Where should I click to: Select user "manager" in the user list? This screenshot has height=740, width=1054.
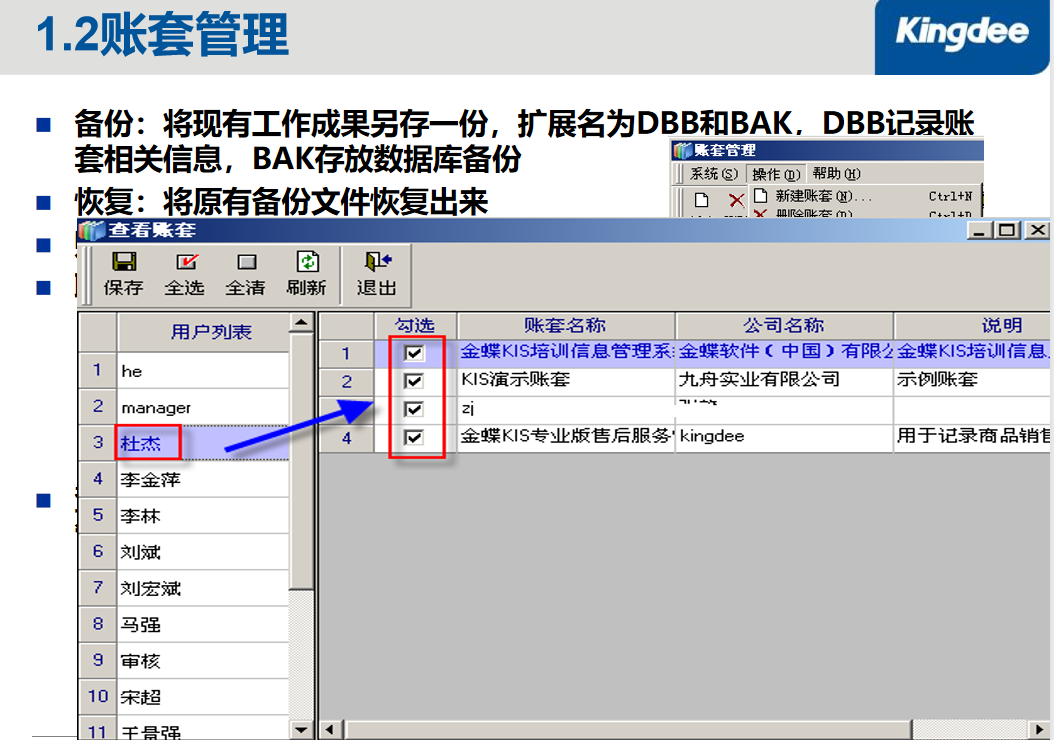pos(203,407)
